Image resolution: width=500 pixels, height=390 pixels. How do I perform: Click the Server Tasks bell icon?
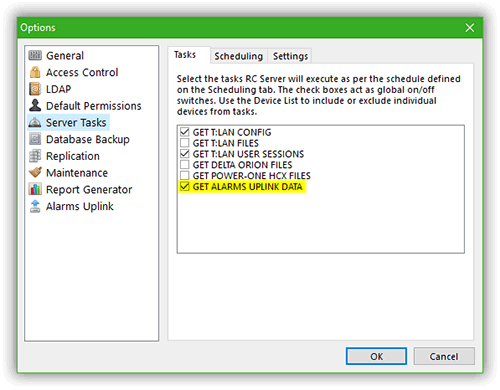click(35, 122)
